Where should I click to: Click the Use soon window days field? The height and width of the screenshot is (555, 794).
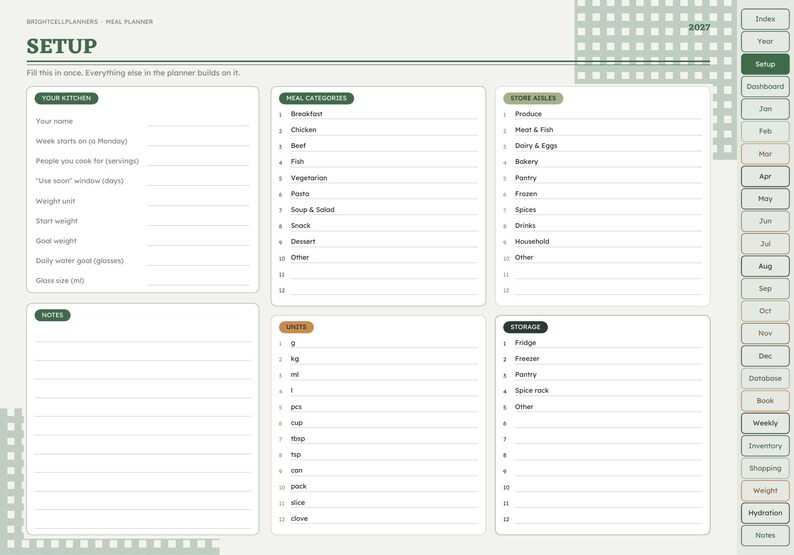click(198, 181)
